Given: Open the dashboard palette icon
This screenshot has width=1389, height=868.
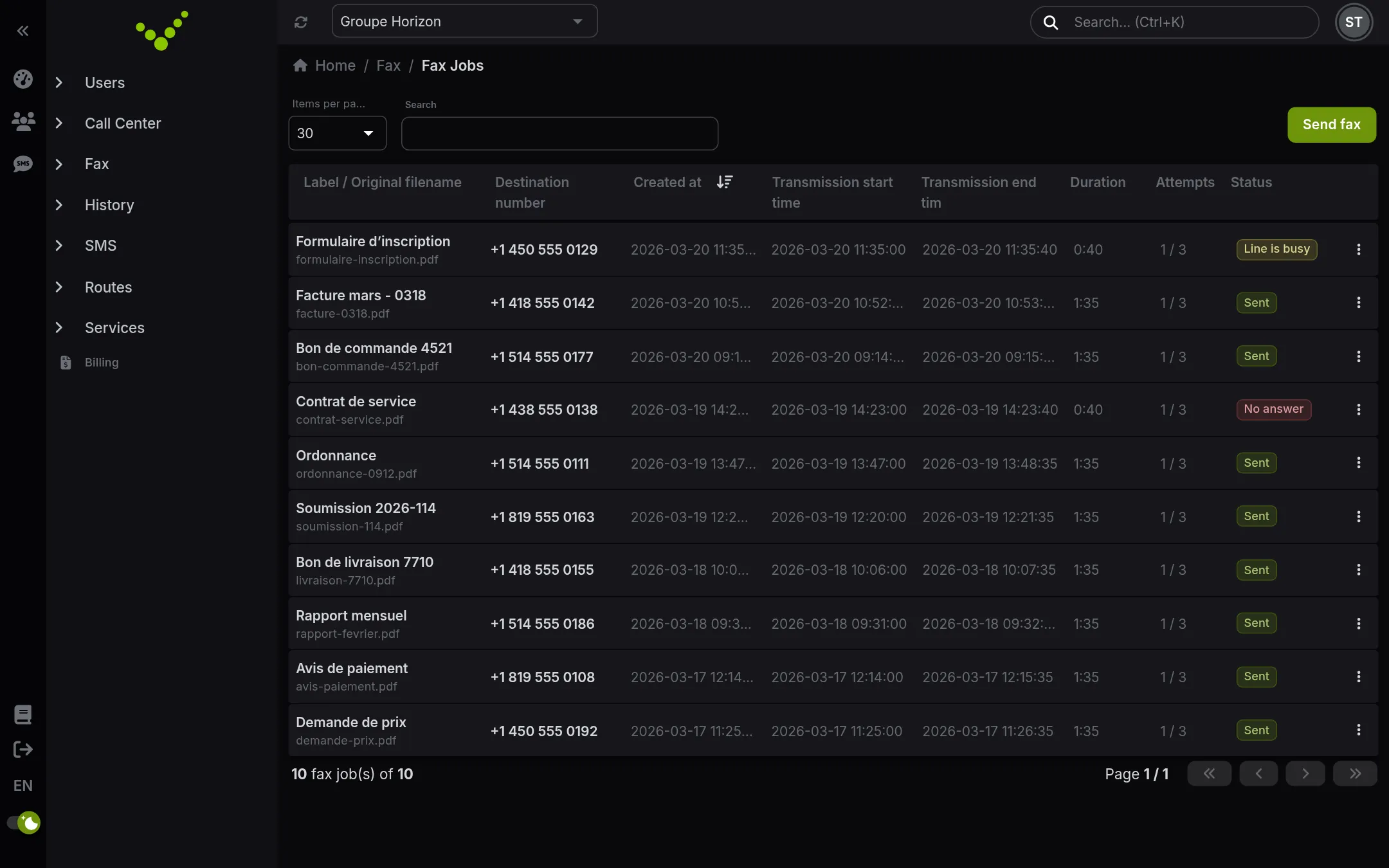Looking at the screenshot, I should [23, 79].
